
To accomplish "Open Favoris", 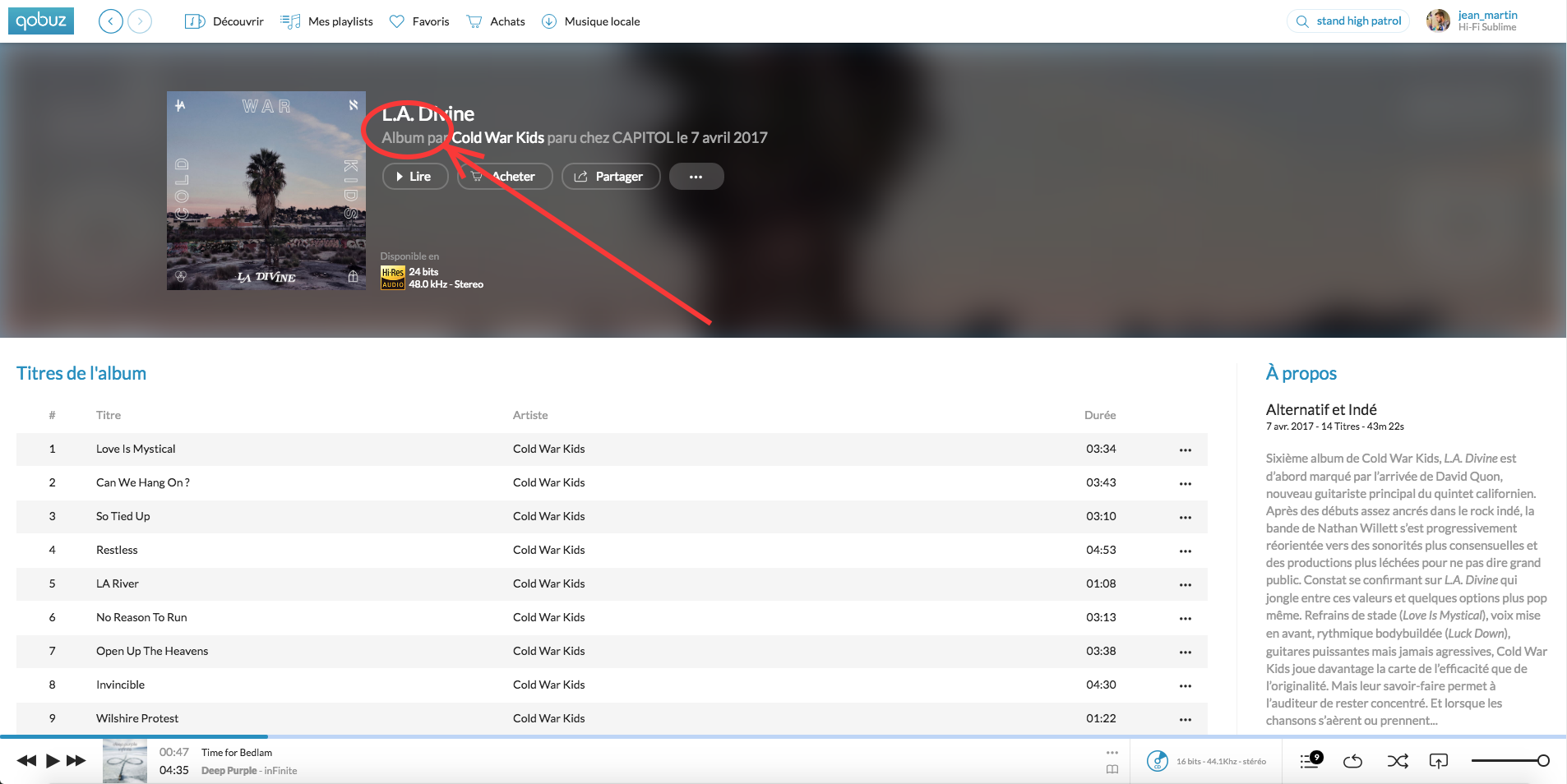I will (x=419, y=21).
